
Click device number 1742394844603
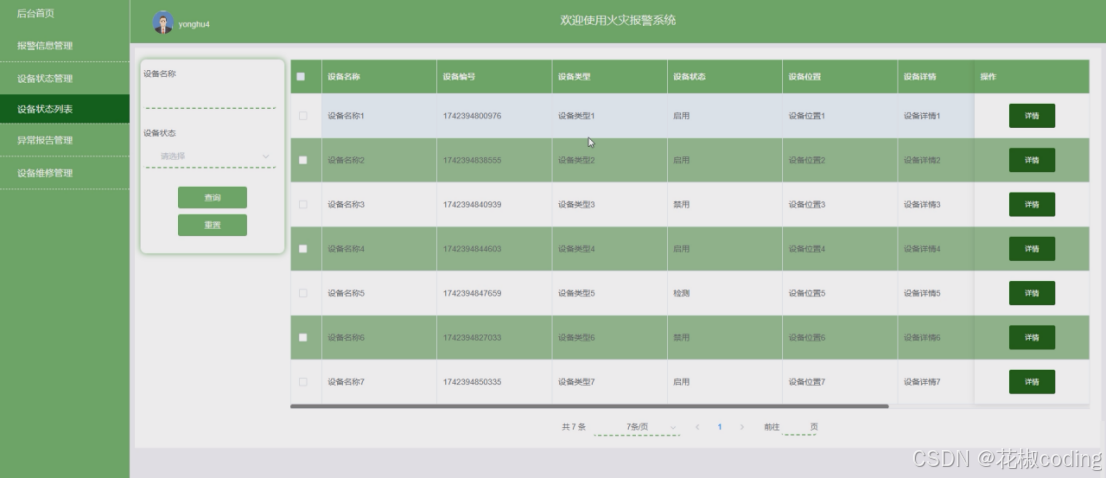472,249
